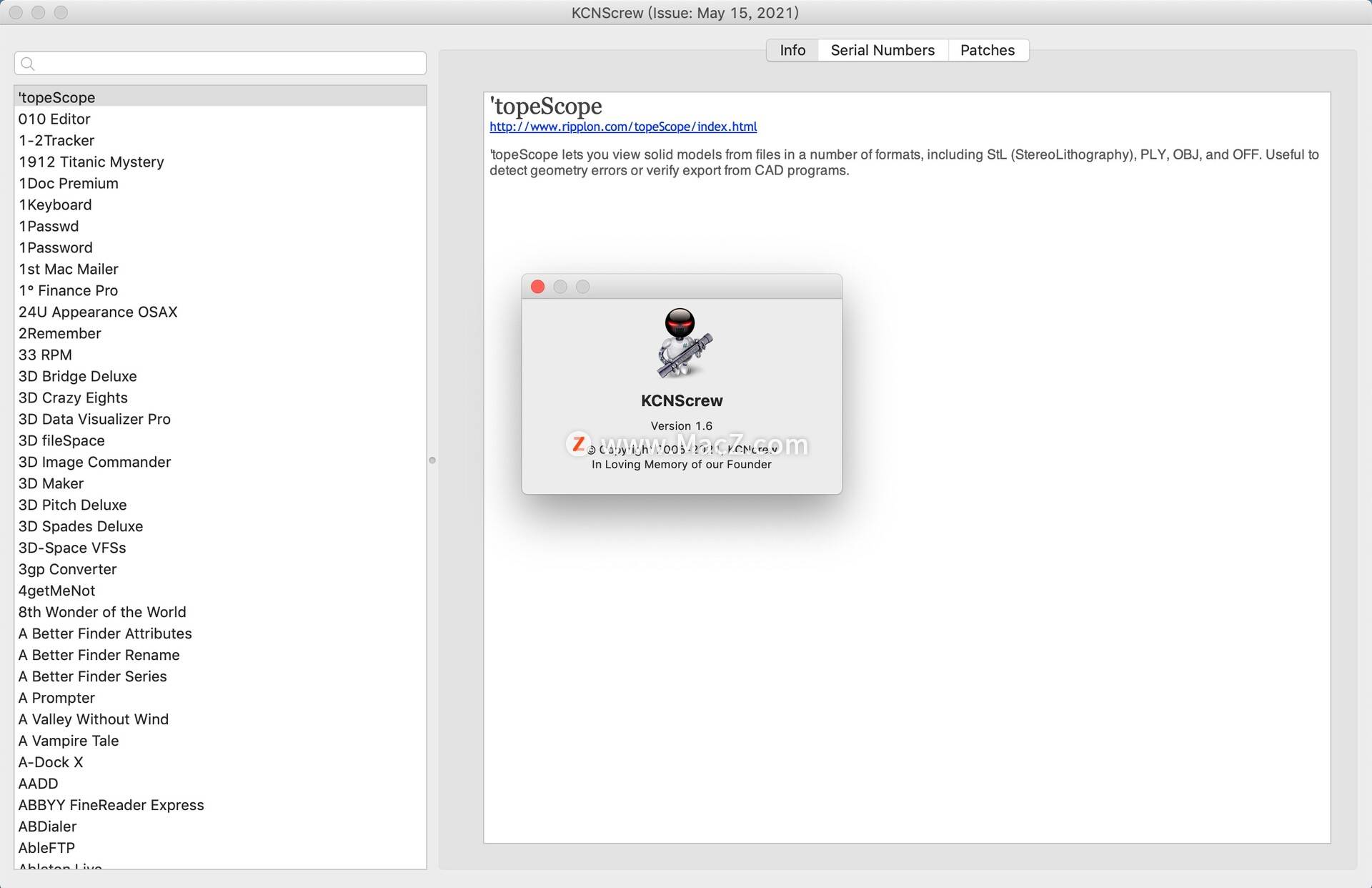This screenshot has height=888, width=1372.
Task: Choose 4getMeNot
Action: point(220,591)
